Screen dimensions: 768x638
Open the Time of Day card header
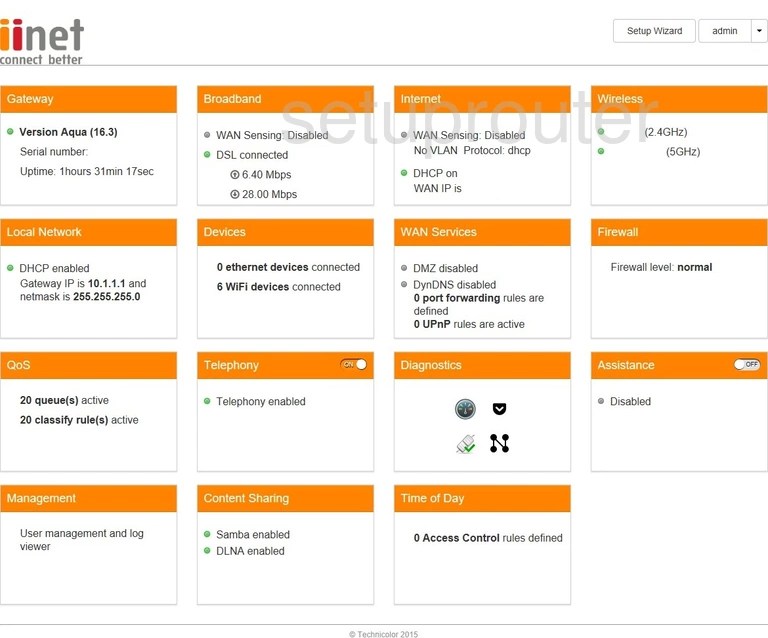pyautogui.click(x=482, y=499)
